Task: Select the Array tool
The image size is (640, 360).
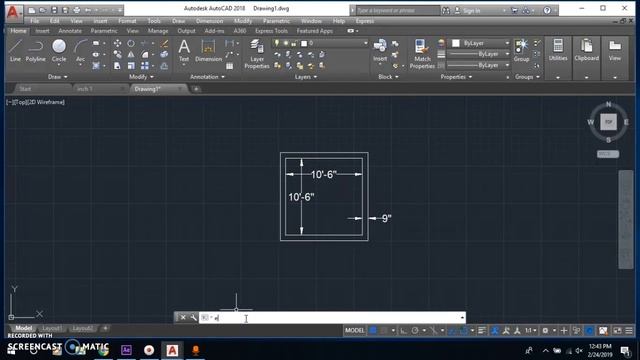Action: [144, 65]
